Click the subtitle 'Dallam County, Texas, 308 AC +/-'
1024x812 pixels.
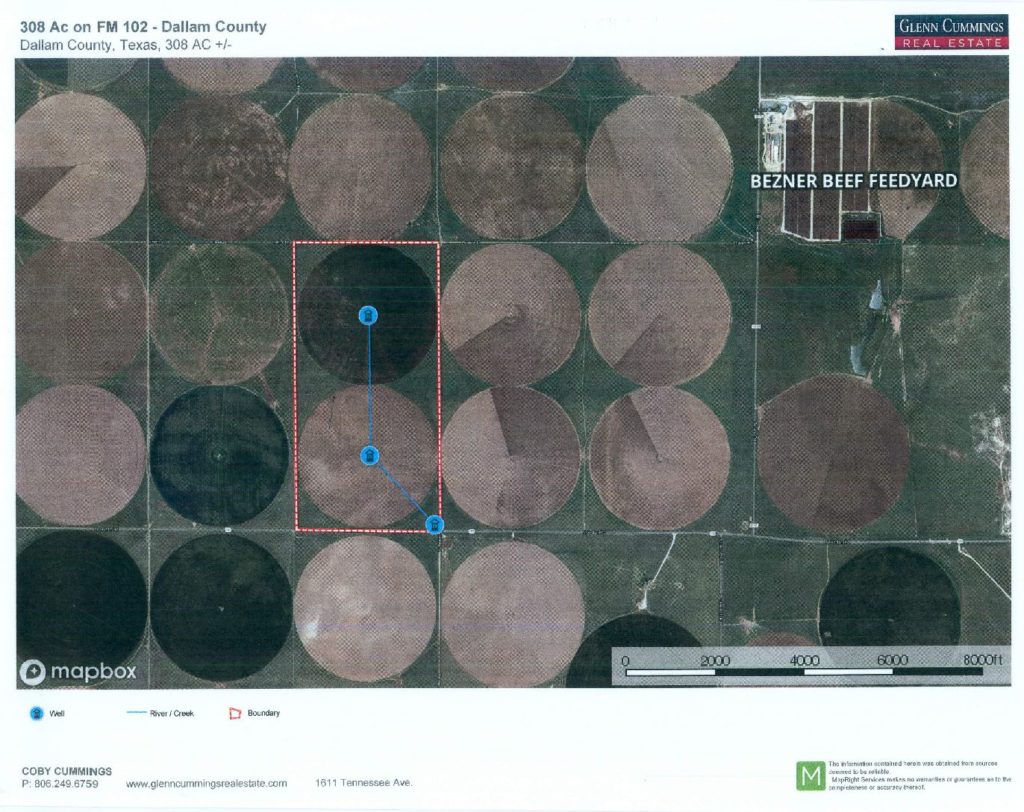point(125,45)
